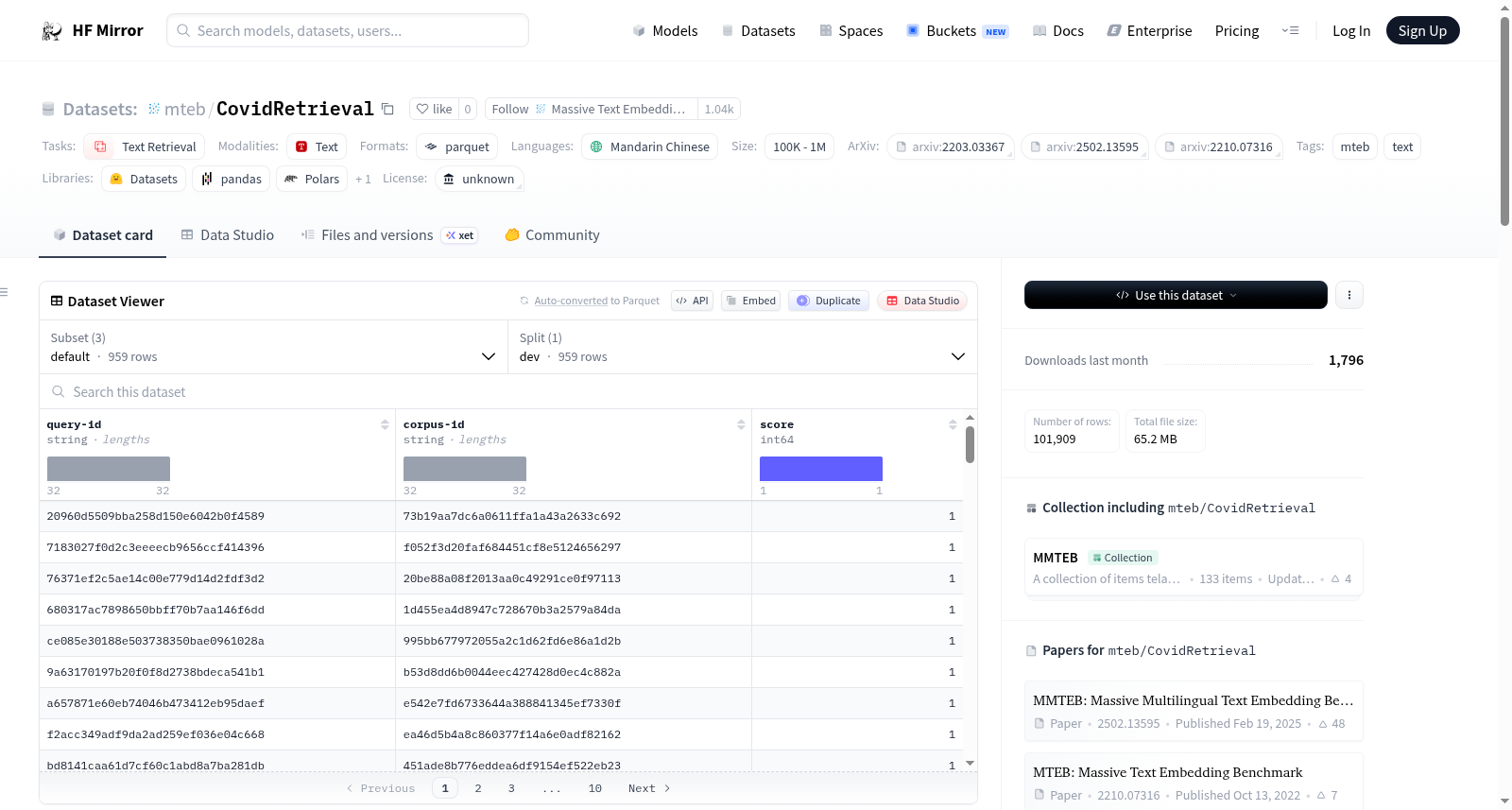Click the mteb organization link

[x=185, y=109]
